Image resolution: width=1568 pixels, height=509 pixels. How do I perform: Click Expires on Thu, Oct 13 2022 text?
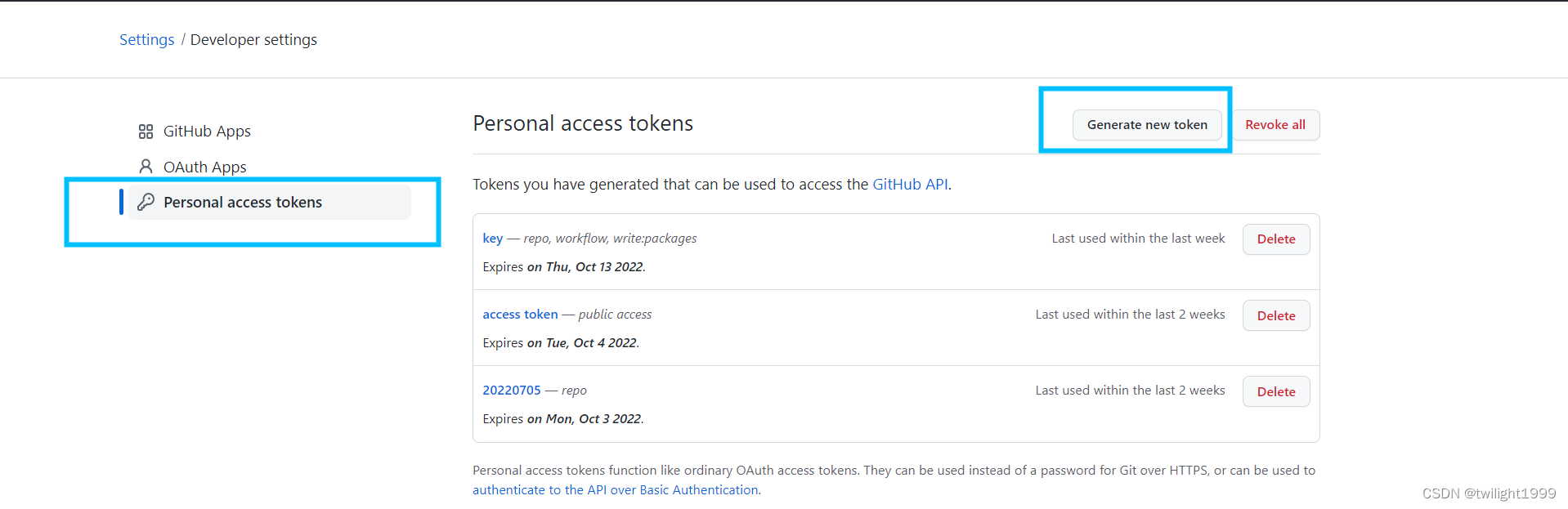tap(564, 266)
